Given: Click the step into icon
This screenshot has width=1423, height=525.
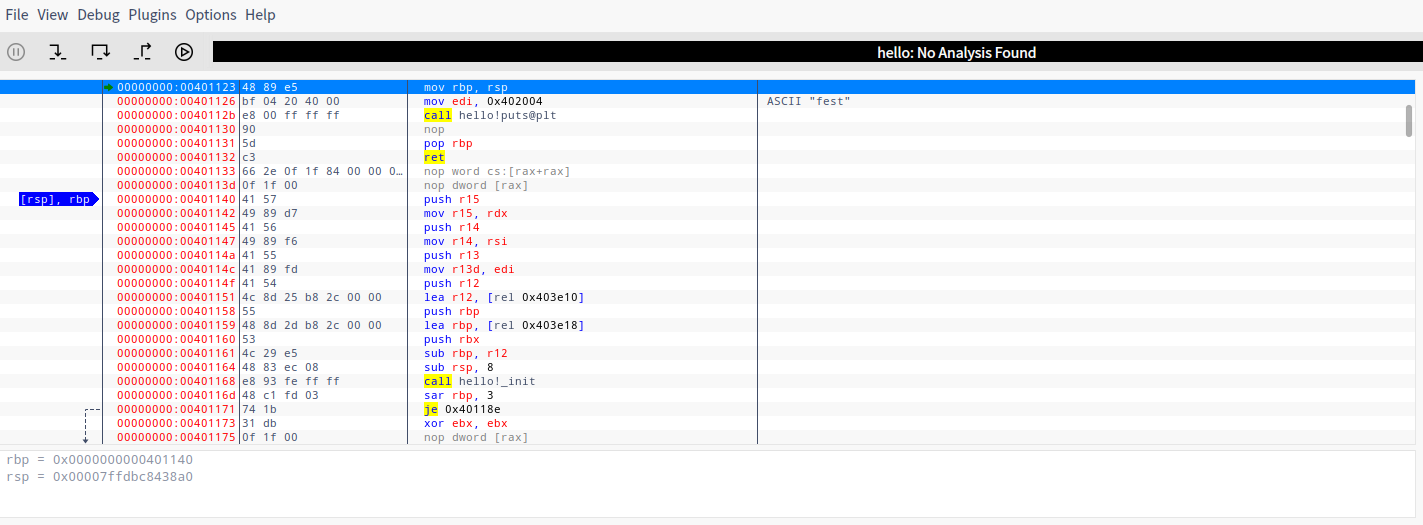Looking at the screenshot, I should (58, 52).
